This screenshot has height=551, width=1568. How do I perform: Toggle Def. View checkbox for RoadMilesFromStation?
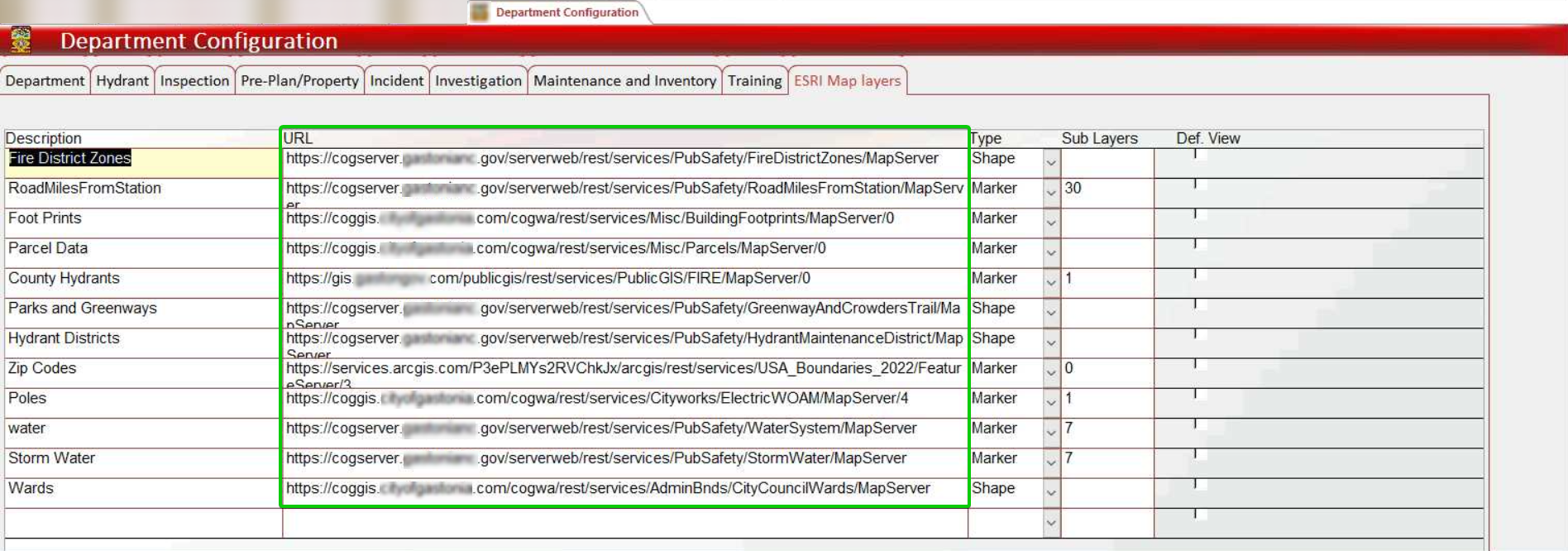(x=1200, y=184)
